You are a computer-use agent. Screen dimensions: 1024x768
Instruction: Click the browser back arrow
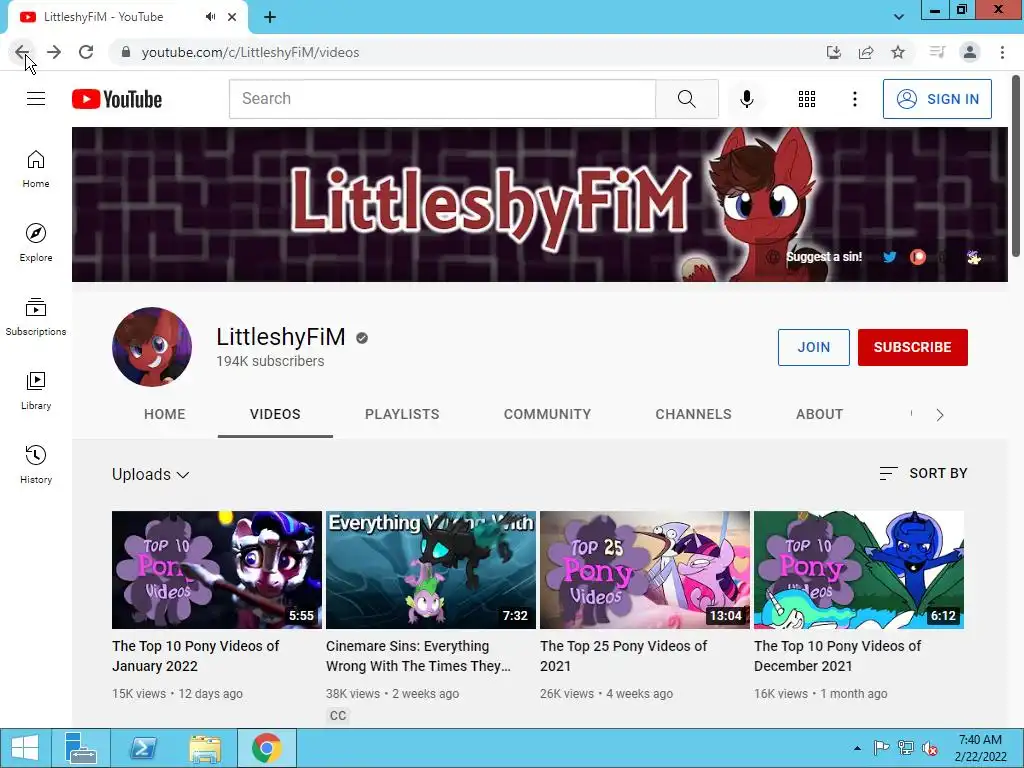tap(22, 52)
